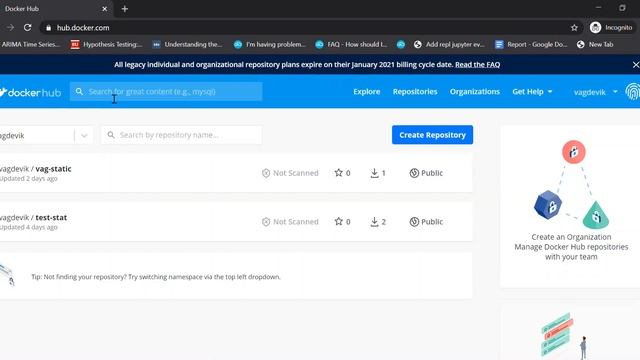
Task: Open the I'm having problem bookmark
Action: click(x=269, y=44)
